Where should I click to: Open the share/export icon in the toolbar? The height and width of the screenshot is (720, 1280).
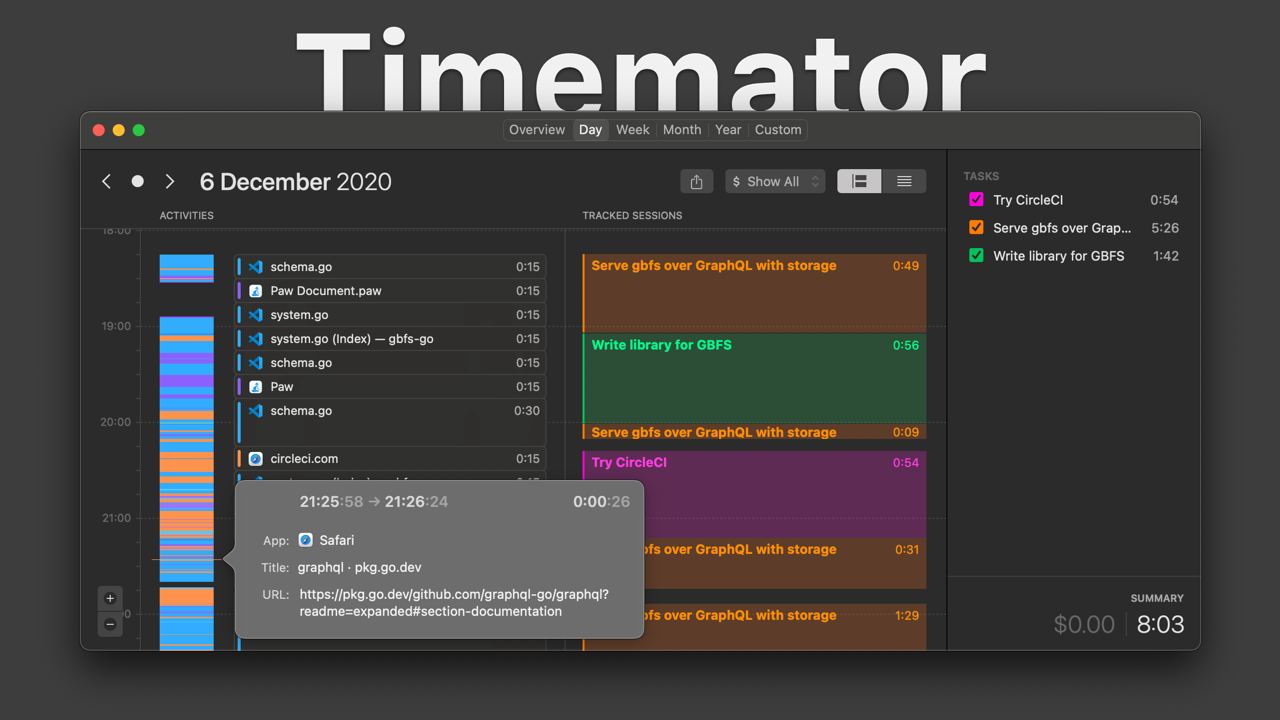tap(697, 181)
